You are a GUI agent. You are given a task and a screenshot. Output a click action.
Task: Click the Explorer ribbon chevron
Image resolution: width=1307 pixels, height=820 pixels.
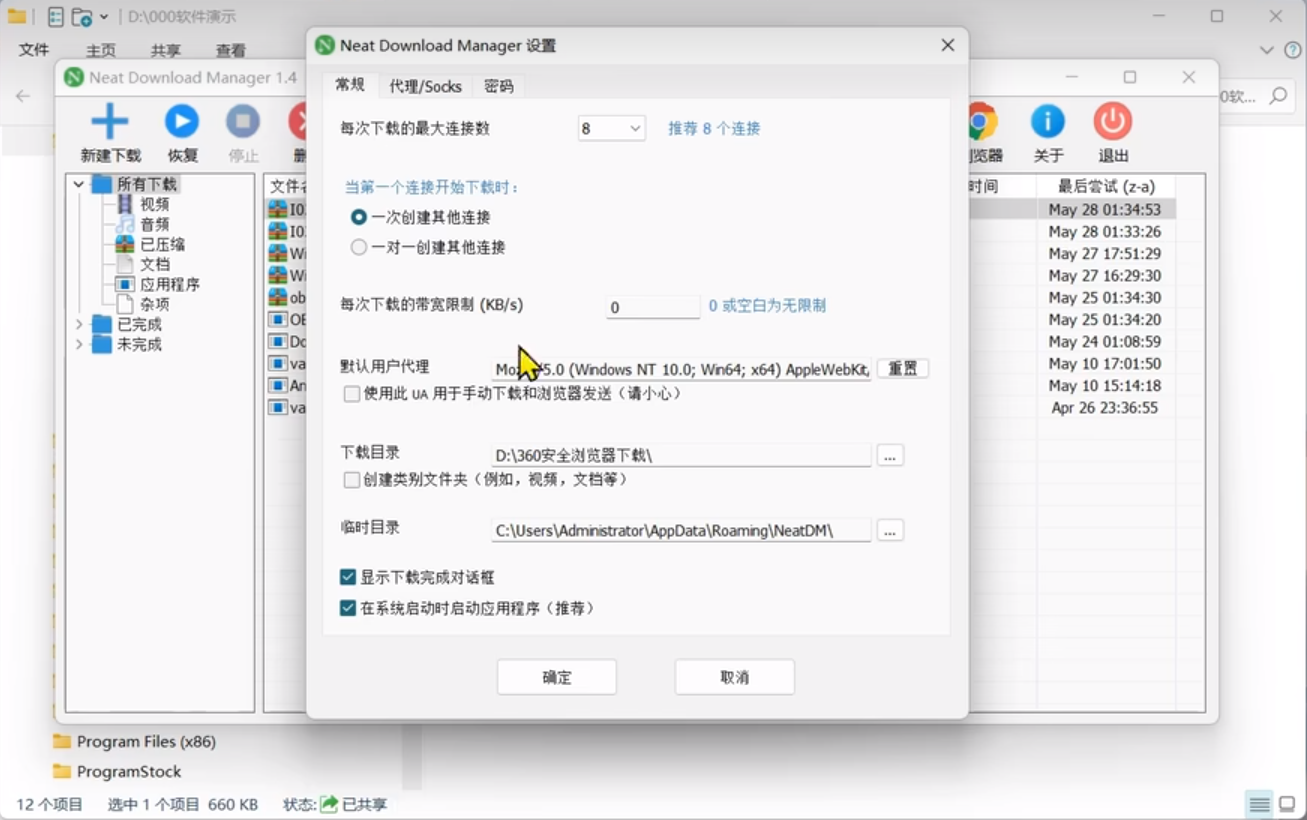click(1266, 50)
